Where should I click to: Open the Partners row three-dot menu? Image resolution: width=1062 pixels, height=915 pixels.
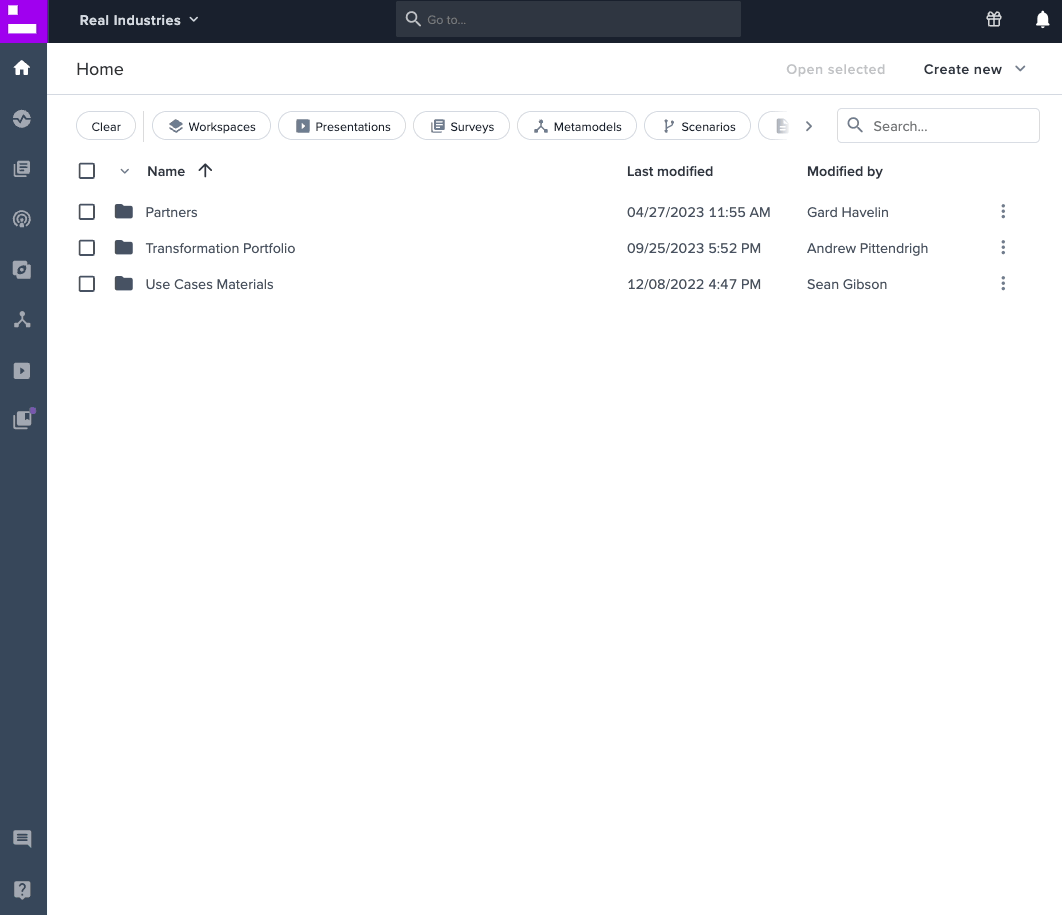tap(1003, 211)
